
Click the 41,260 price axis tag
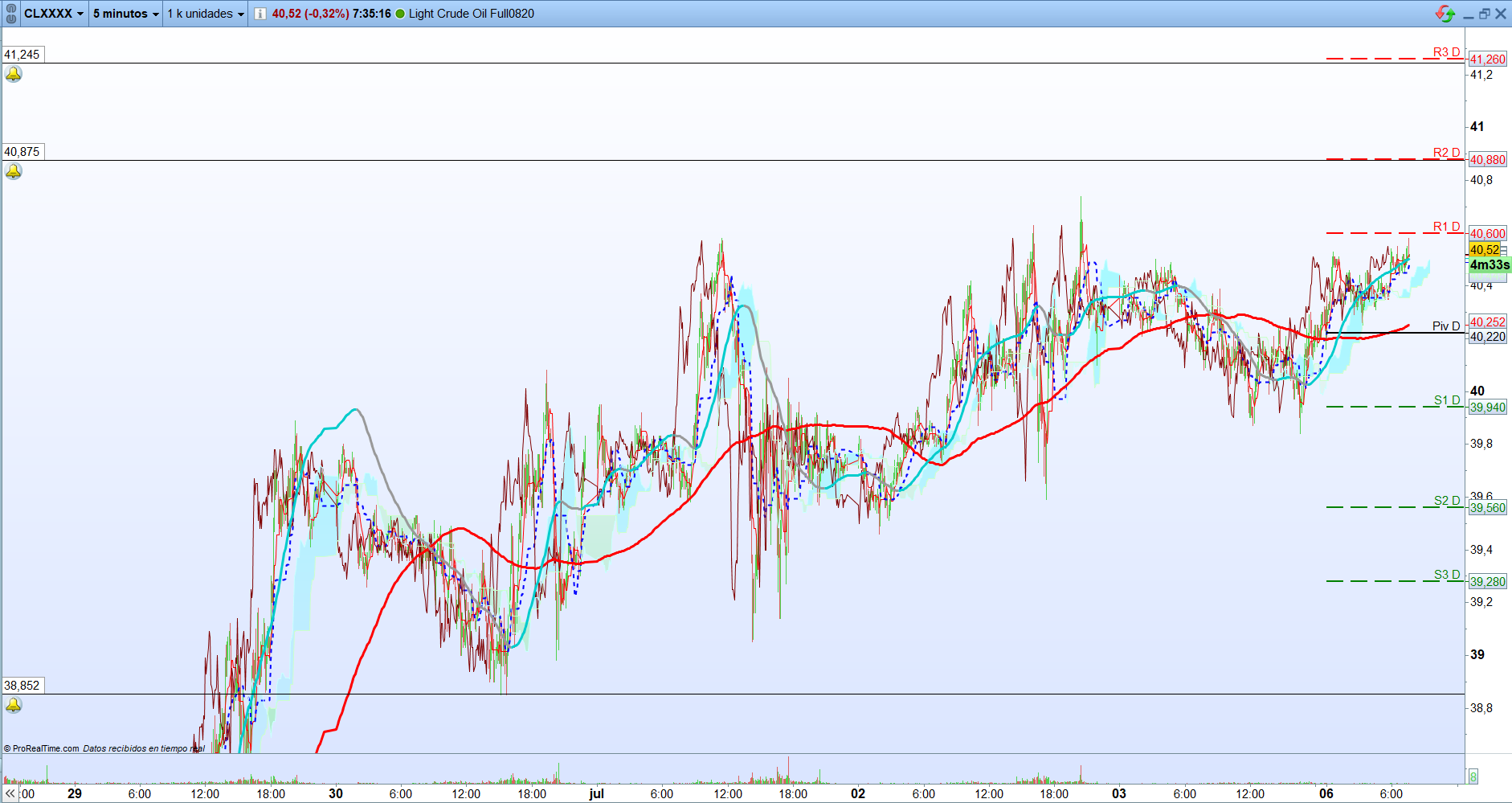click(x=1488, y=59)
